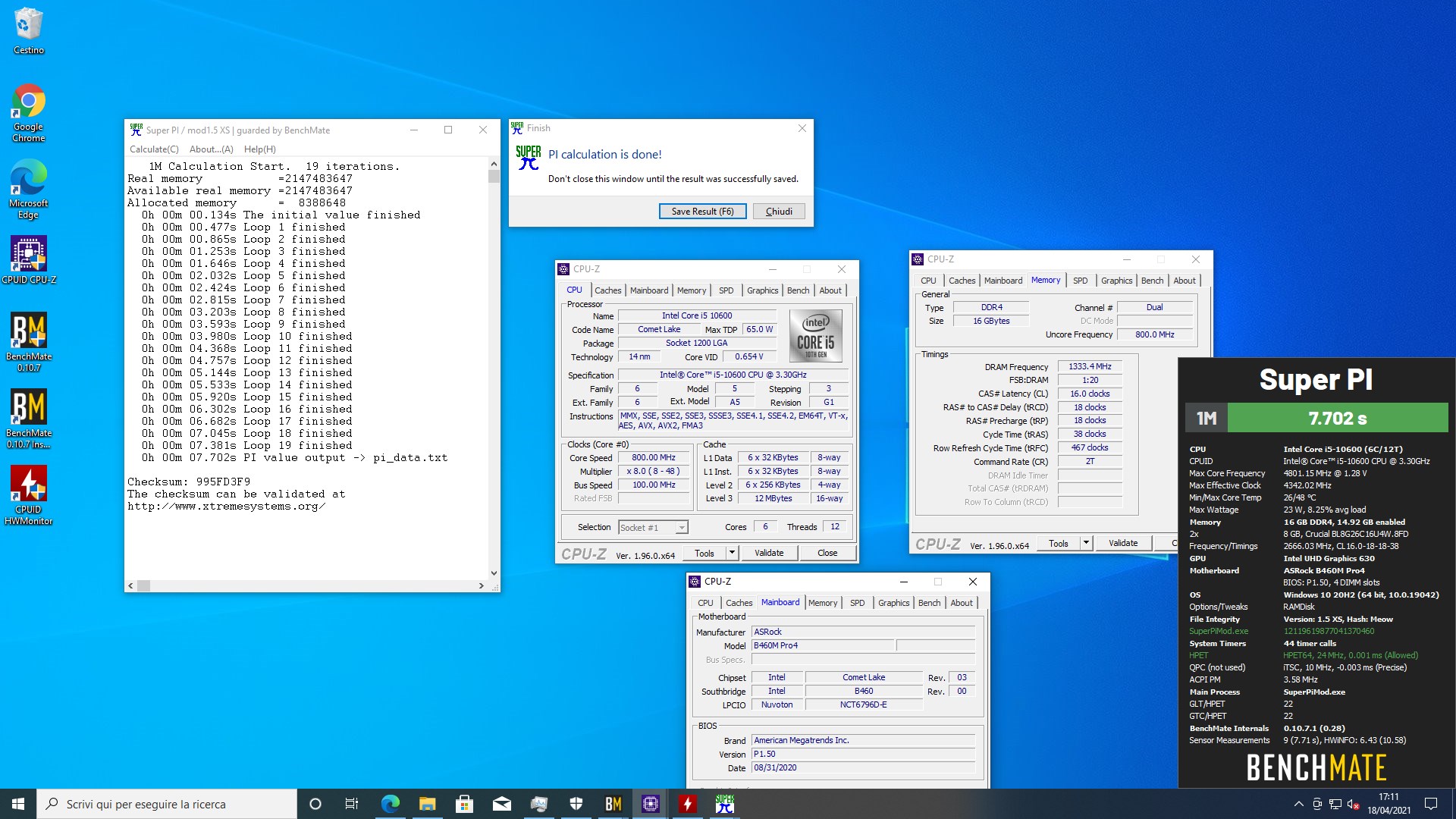Select SPD tab in CPU-Z Memory window
Screen dimensions: 1456x819
(1080, 281)
